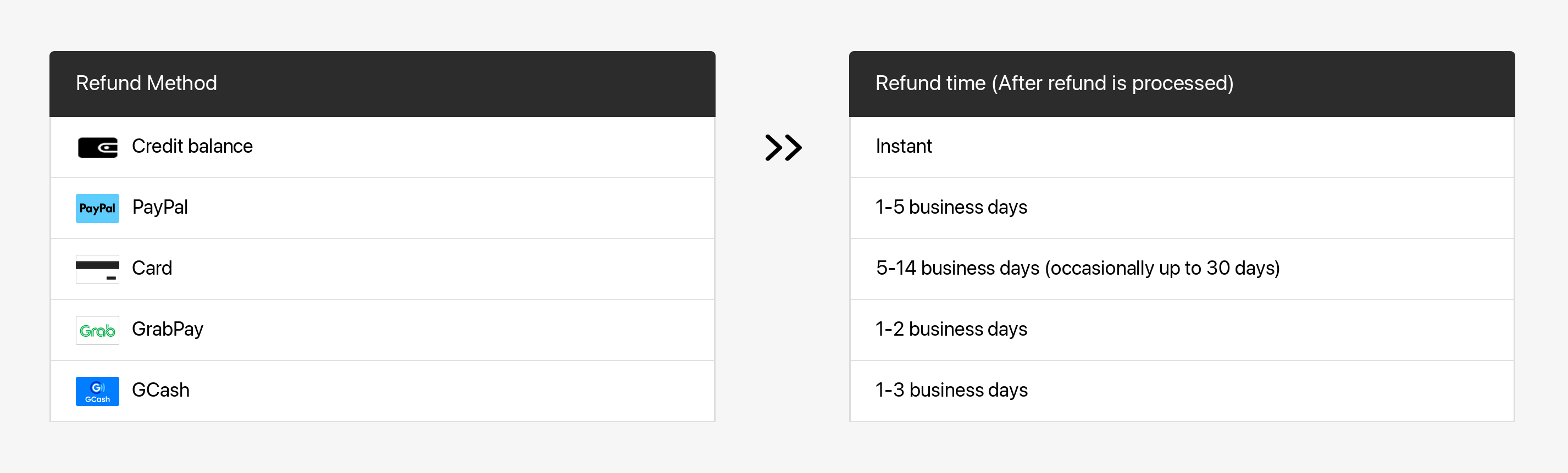Click the blue PayPal logo icon
The height and width of the screenshot is (473, 1568).
click(97, 208)
